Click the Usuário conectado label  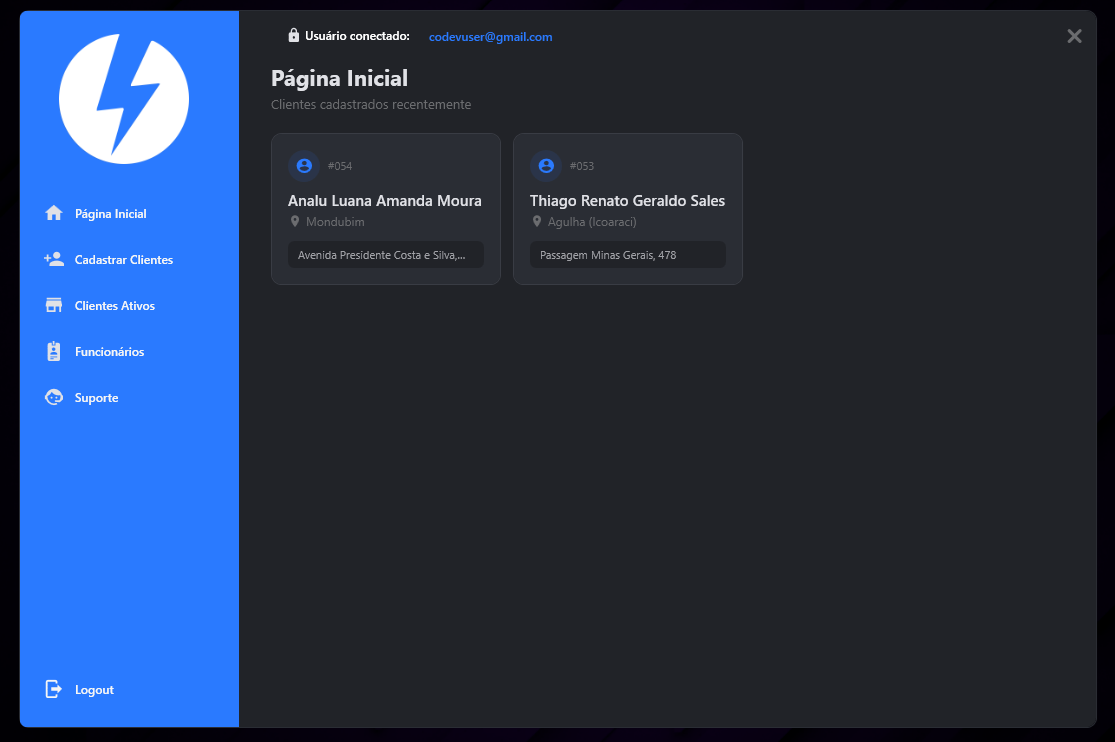pos(358,36)
